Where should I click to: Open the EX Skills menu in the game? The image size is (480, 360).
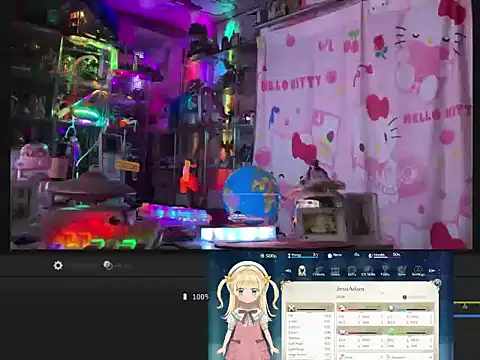[368, 271]
